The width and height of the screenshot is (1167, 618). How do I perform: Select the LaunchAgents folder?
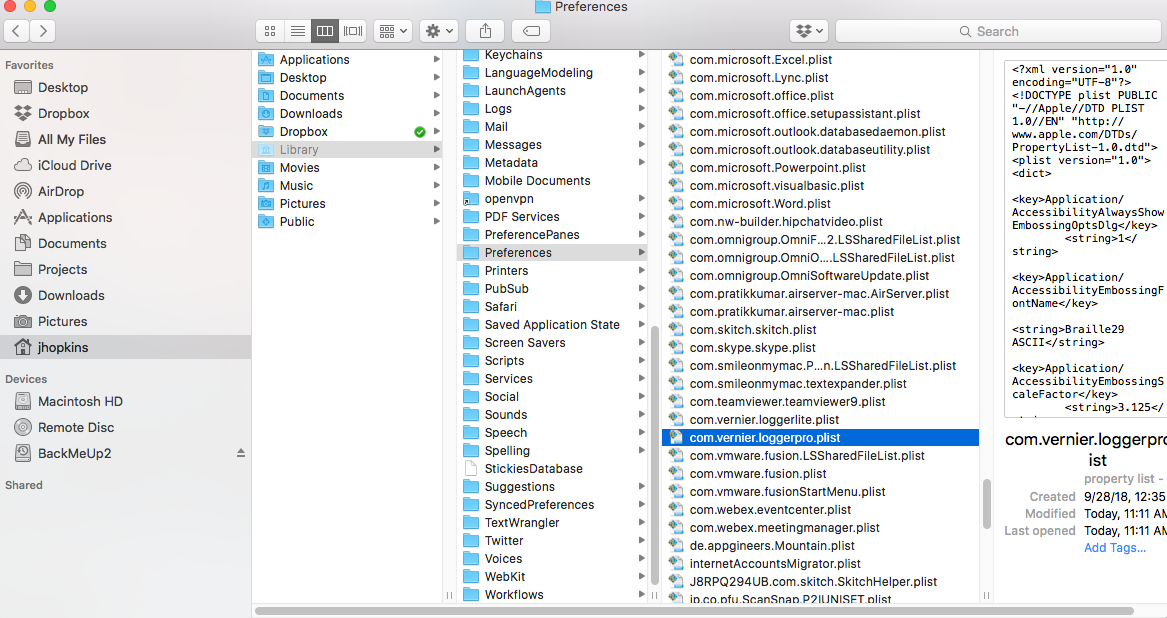click(x=552, y=91)
